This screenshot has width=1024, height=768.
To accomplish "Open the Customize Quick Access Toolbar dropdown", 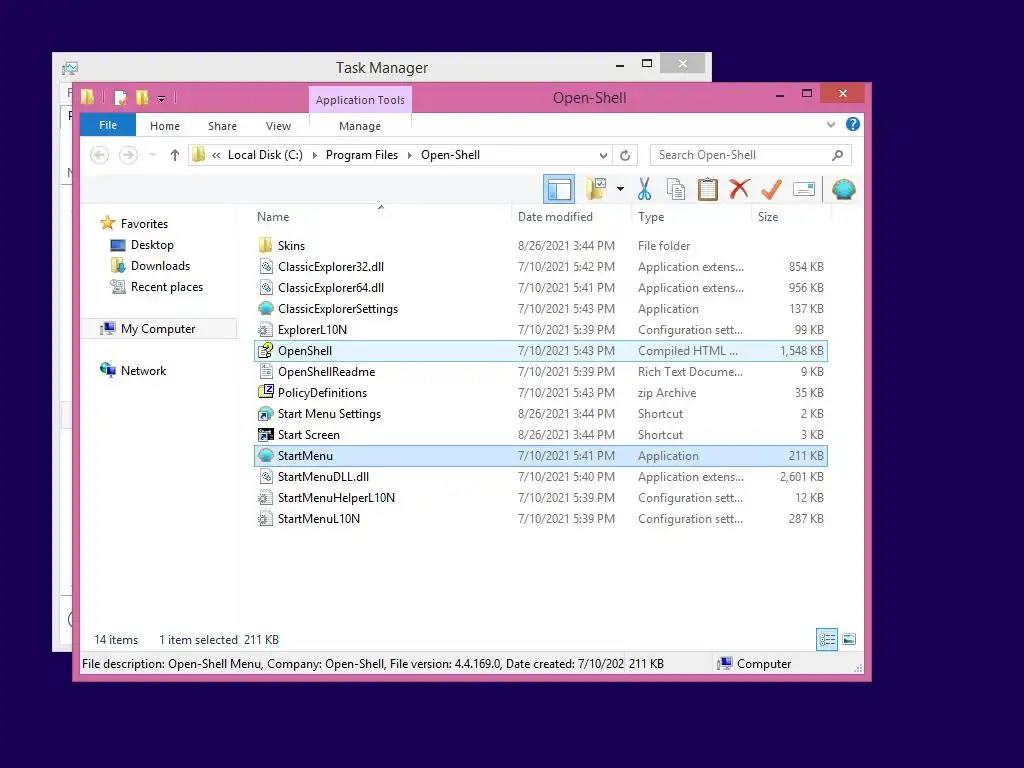I will coord(161,99).
